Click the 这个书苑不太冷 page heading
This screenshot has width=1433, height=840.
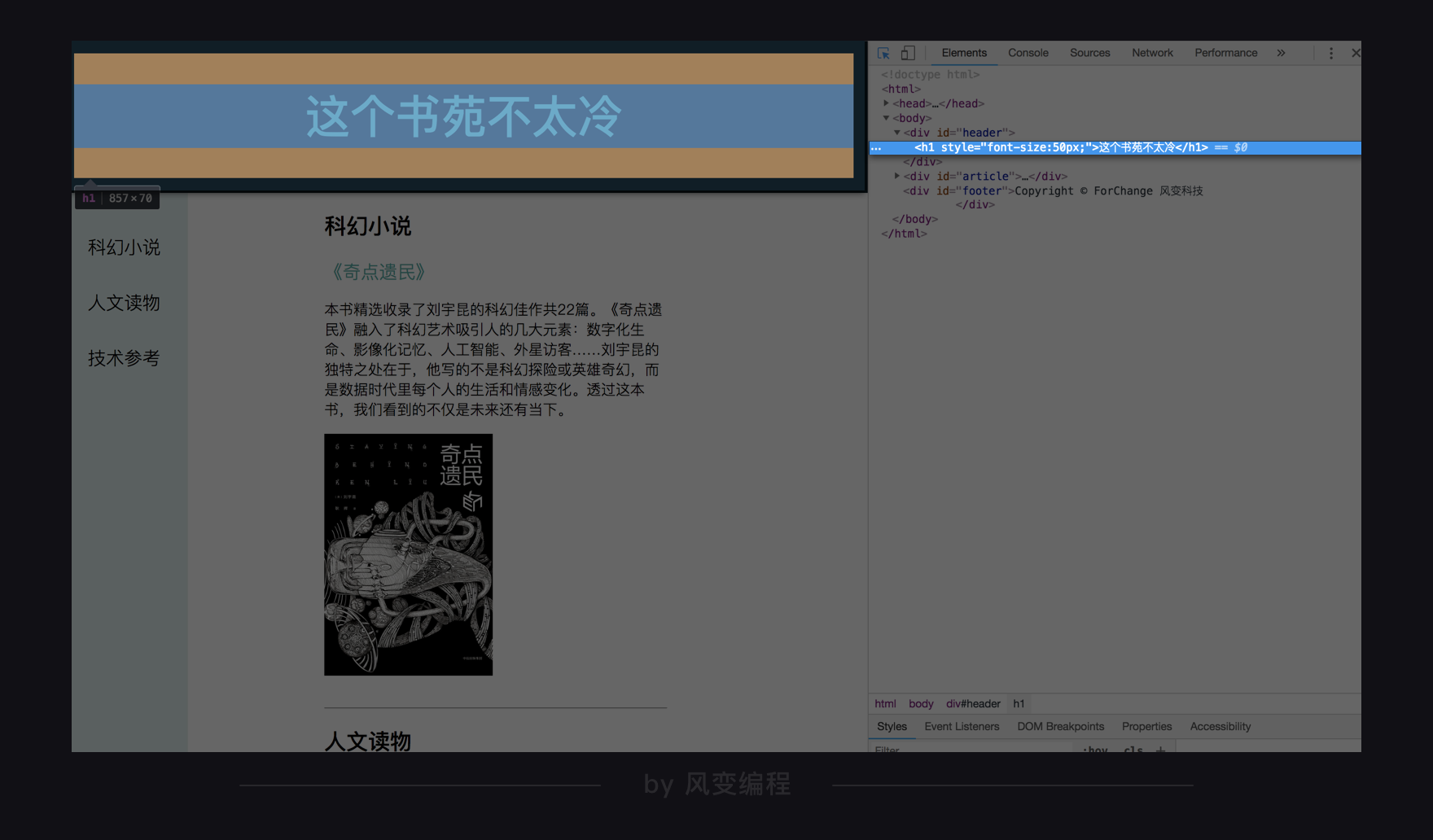point(463,116)
